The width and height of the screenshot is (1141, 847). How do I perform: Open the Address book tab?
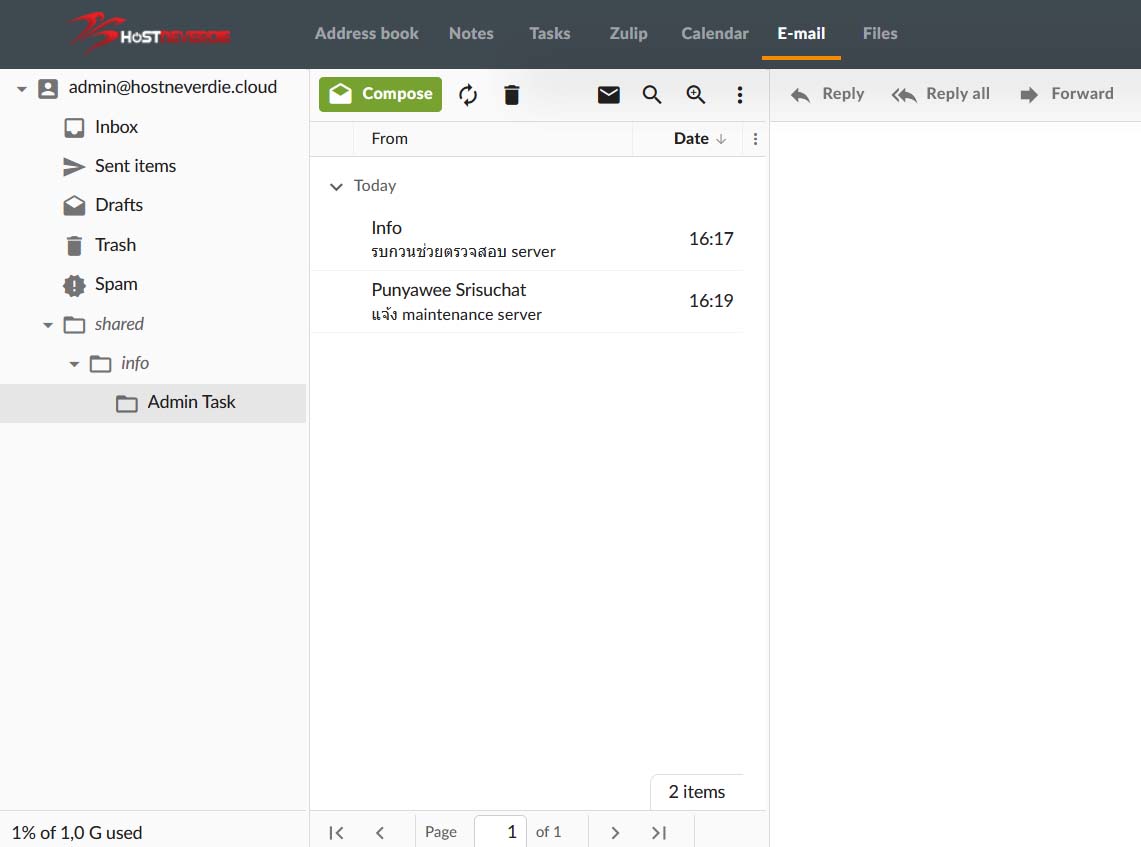click(366, 33)
